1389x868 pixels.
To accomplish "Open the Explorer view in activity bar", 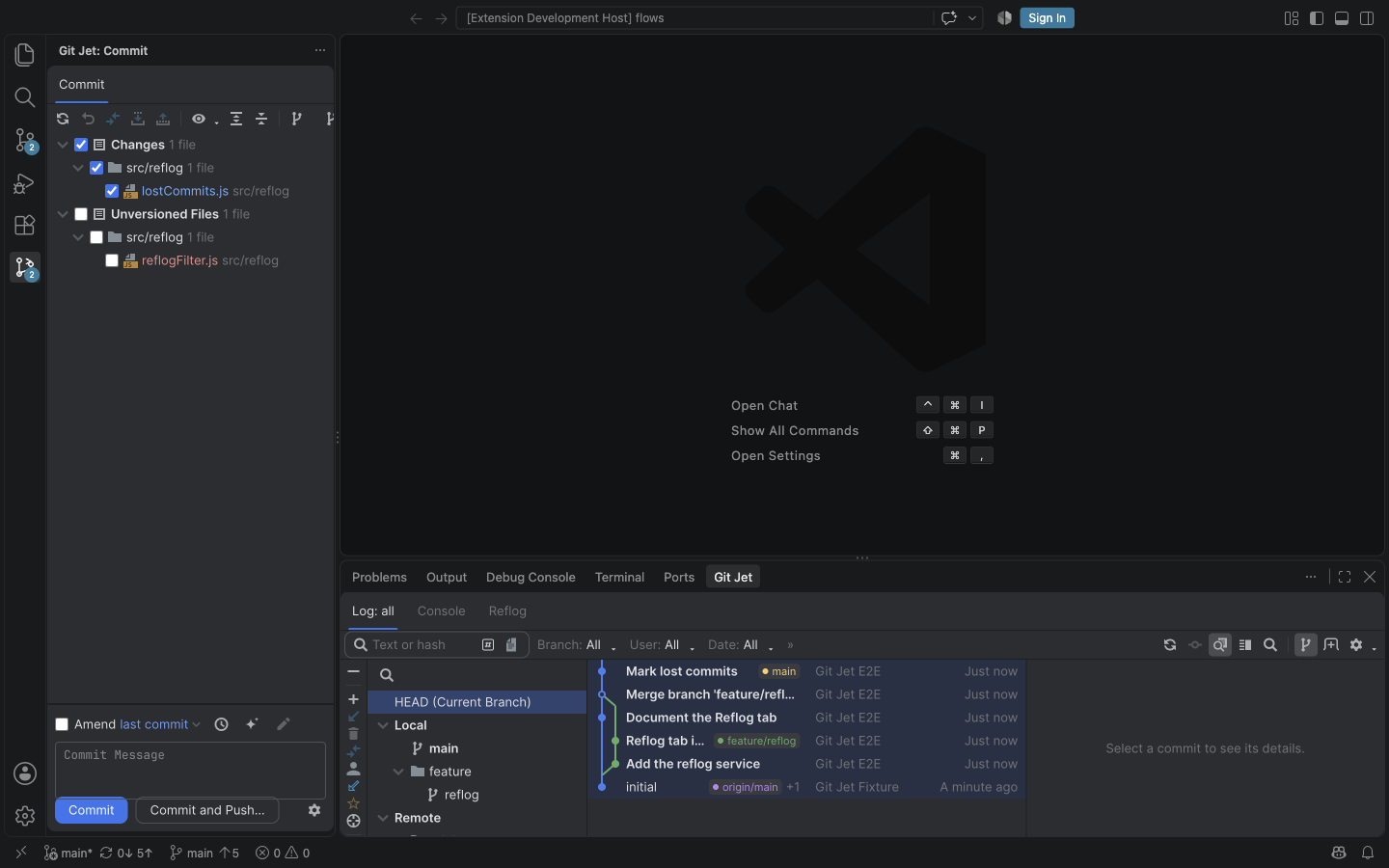I will [x=25, y=55].
